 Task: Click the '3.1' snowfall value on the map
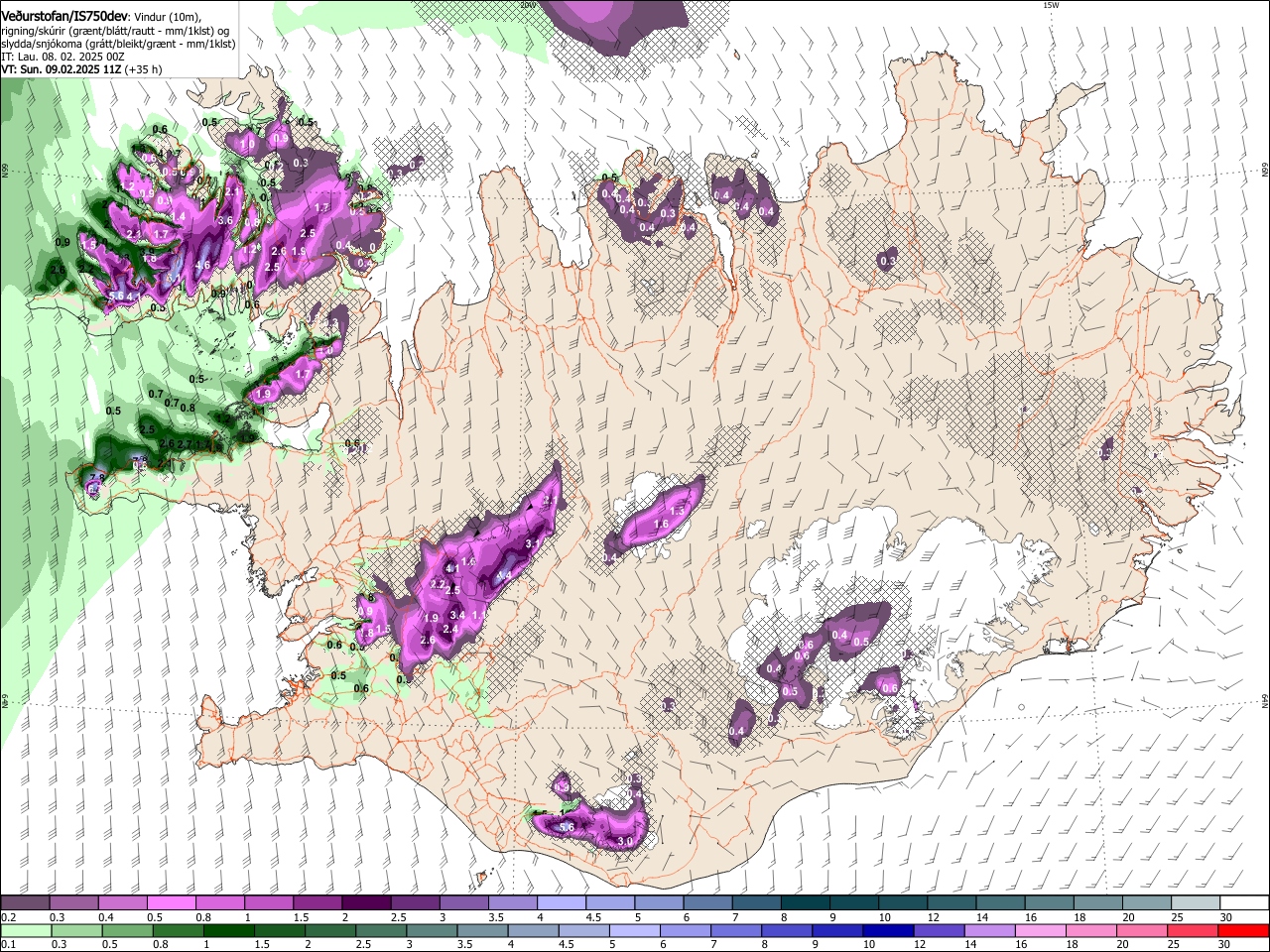[532, 543]
